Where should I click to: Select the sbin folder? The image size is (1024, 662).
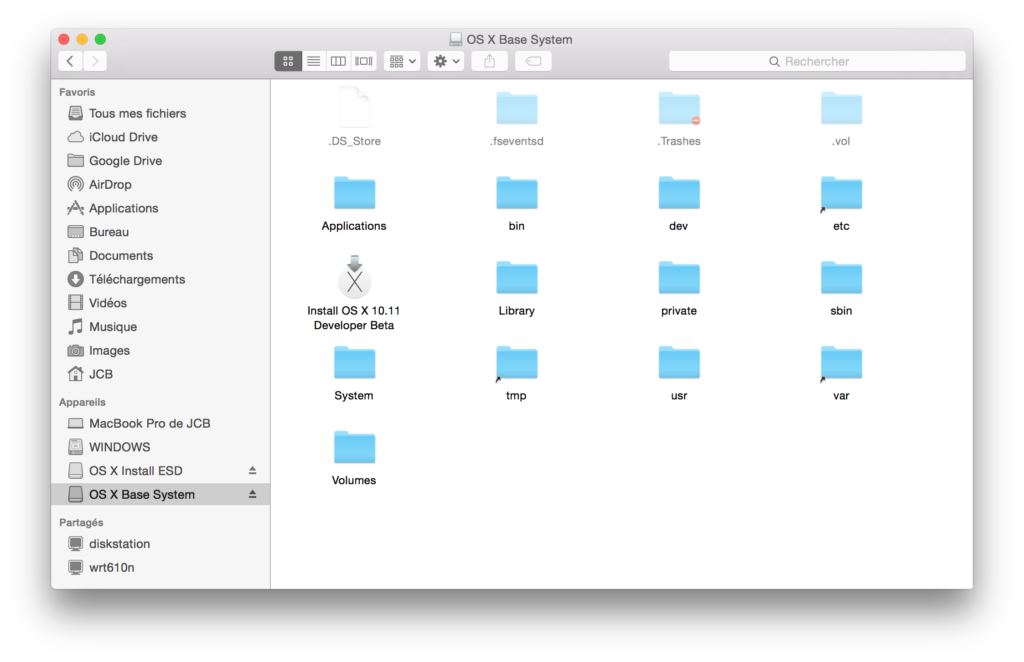point(841,278)
